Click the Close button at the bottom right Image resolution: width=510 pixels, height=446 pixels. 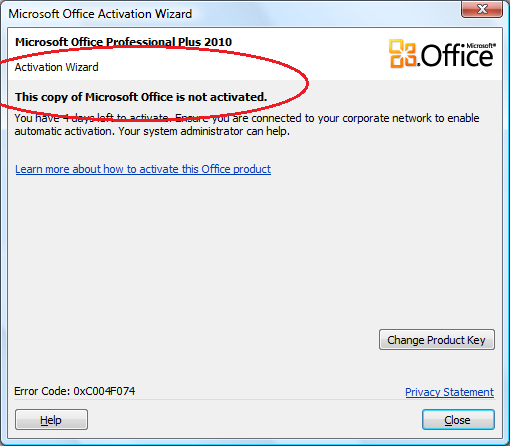pos(458,420)
